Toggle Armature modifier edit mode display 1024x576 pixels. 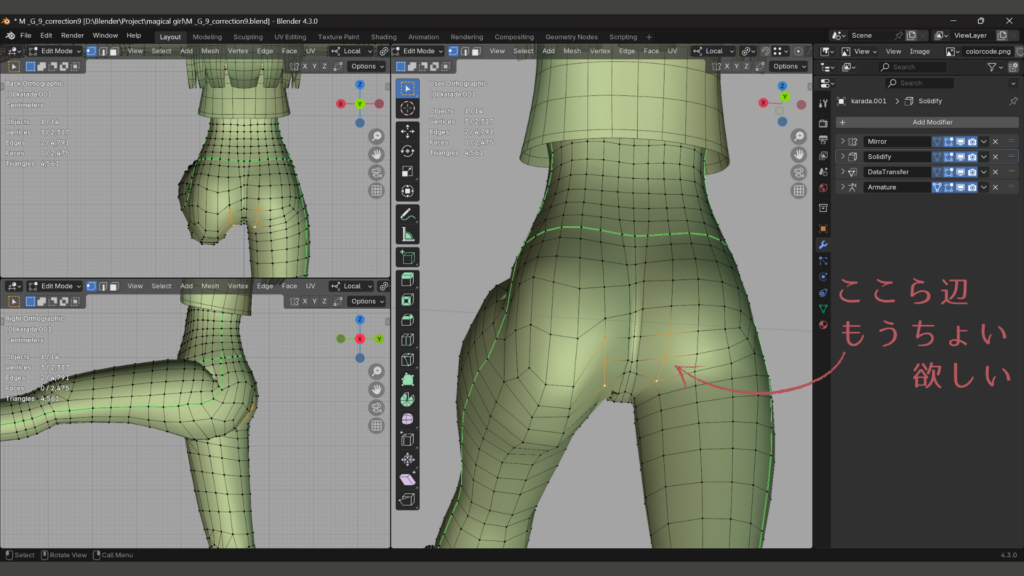click(x=949, y=187)
